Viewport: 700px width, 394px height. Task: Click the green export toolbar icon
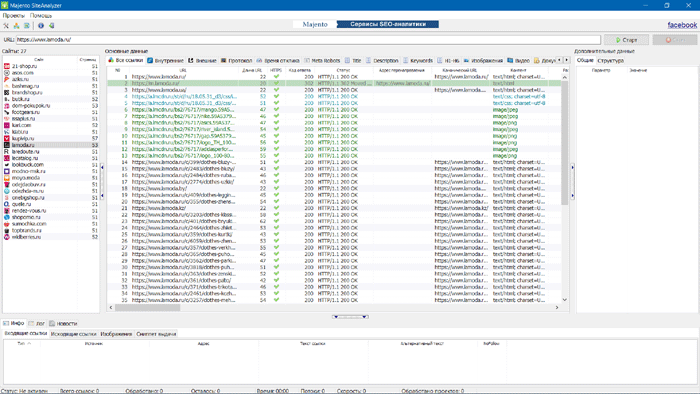click(51, 26)
